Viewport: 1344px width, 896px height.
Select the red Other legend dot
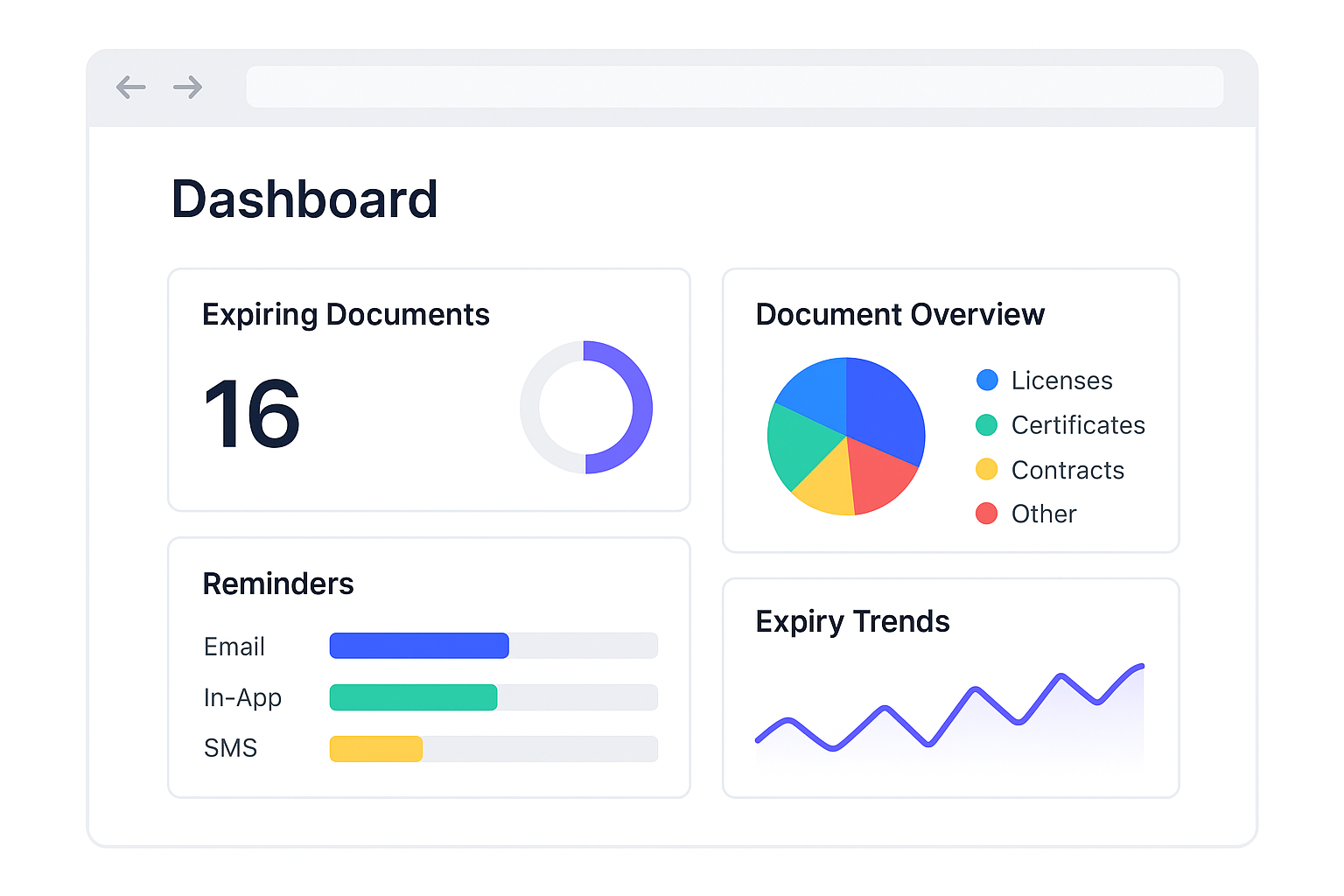(x=987, y=514)
